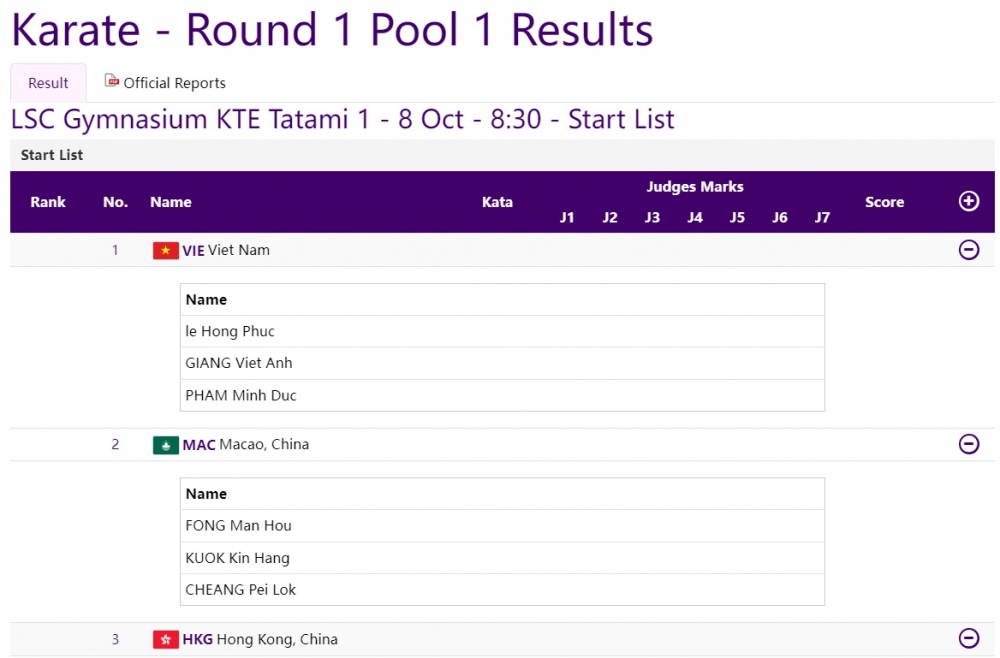
Task: Click the Macao, China flag icon
Action: (x=165, y=445)
